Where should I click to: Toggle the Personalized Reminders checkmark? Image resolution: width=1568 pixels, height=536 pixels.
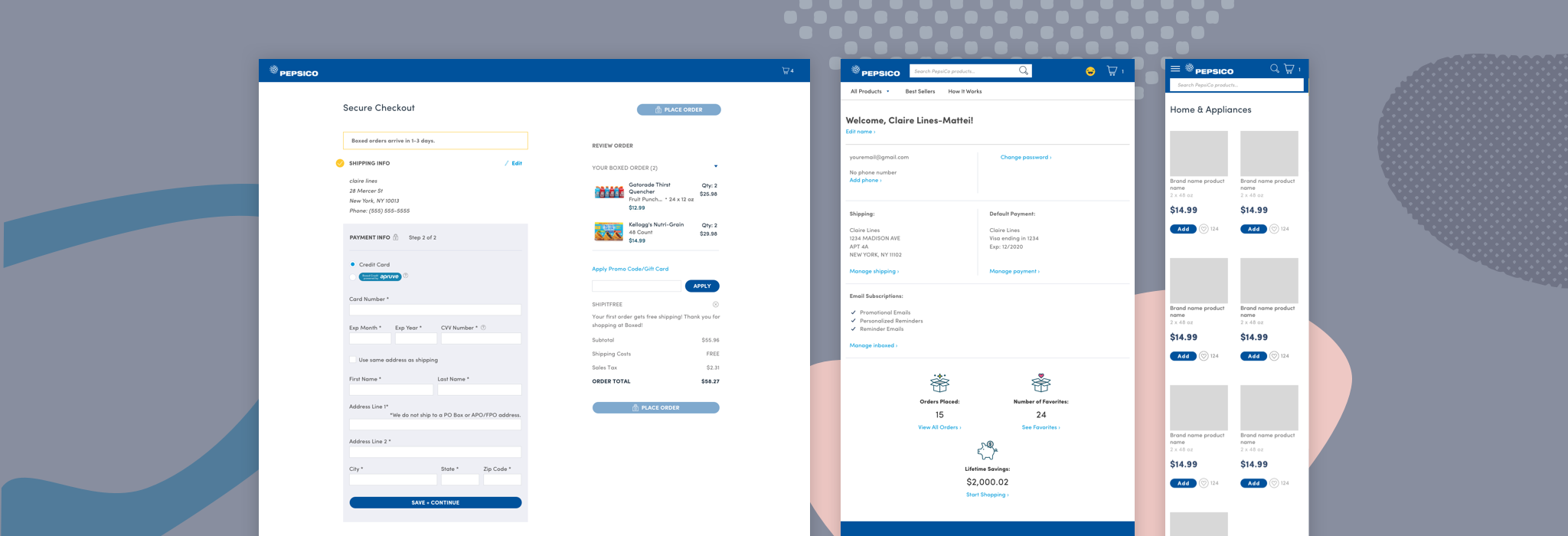854,321
